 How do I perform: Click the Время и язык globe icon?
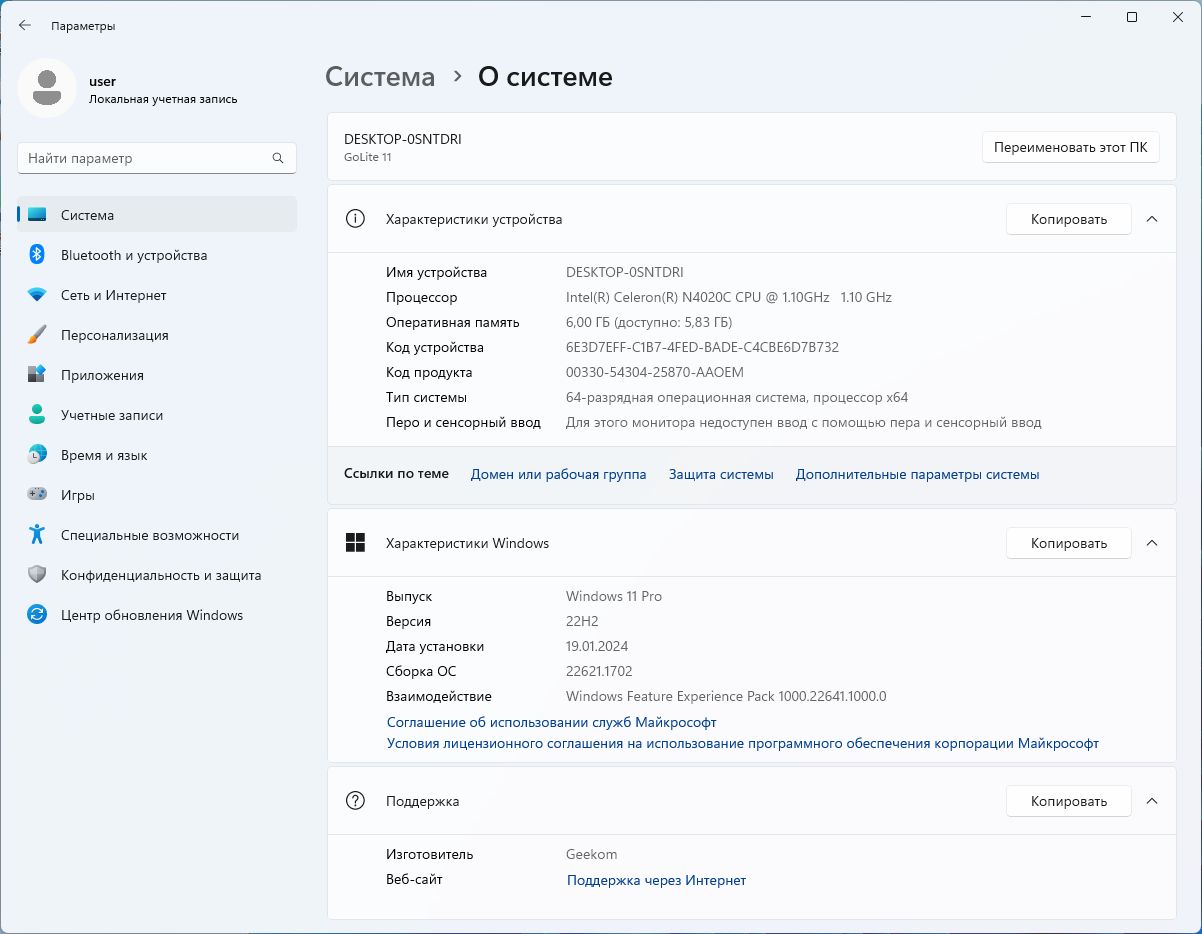click(x=37, y=455)
